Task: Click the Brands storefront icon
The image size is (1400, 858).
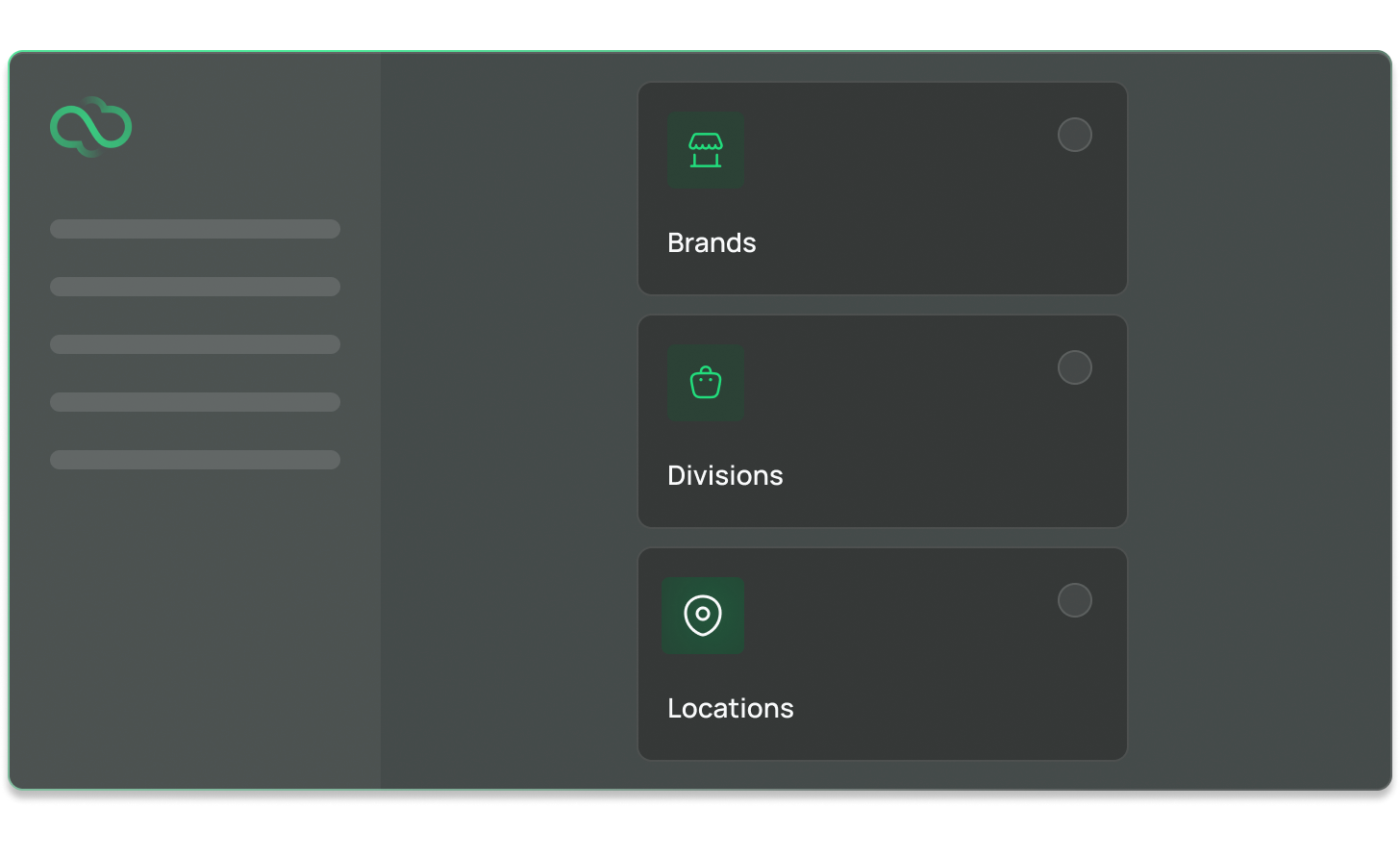Action: [705, 150]
